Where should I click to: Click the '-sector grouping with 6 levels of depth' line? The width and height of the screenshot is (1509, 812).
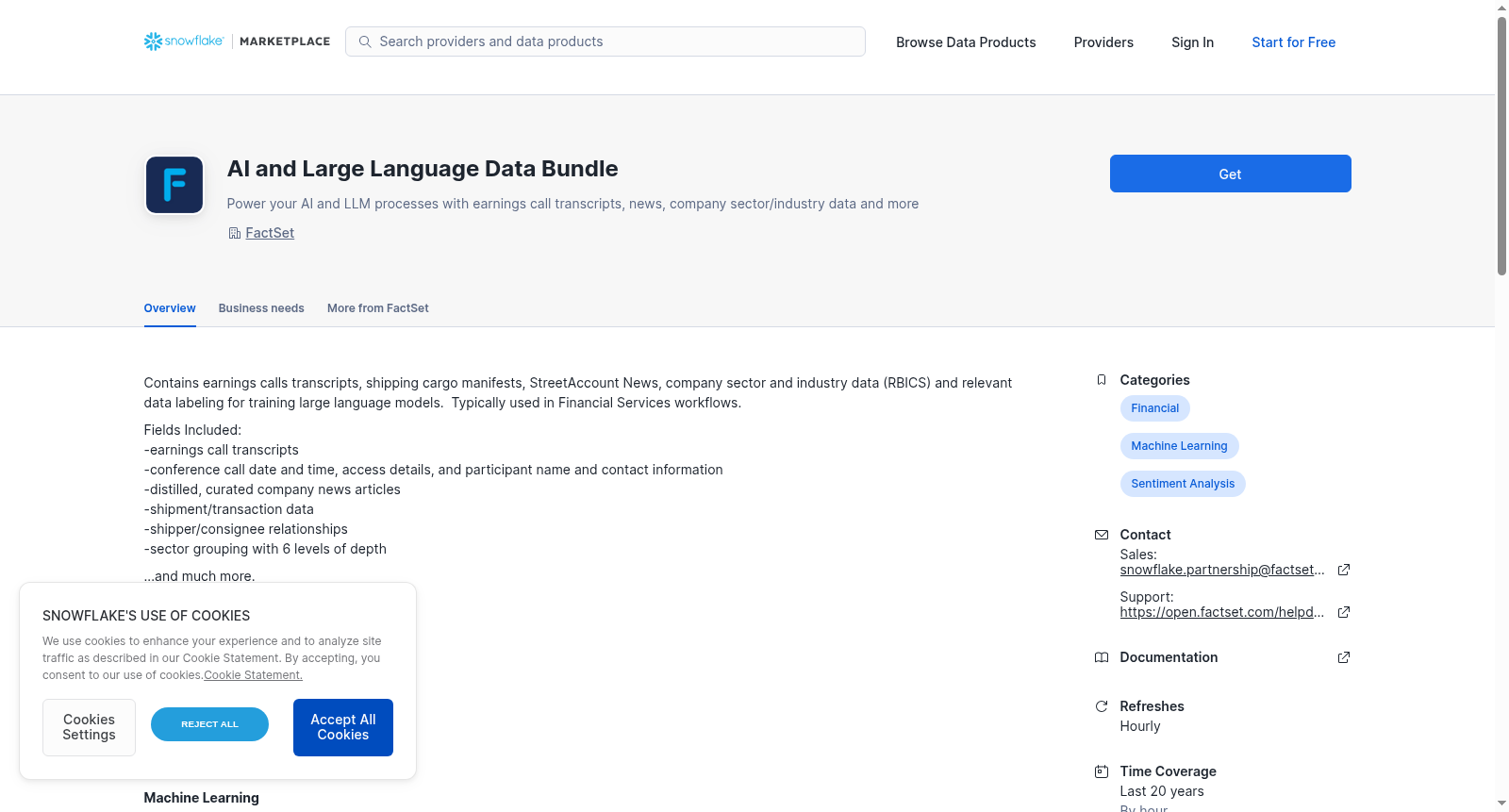[x=265, y=549]
